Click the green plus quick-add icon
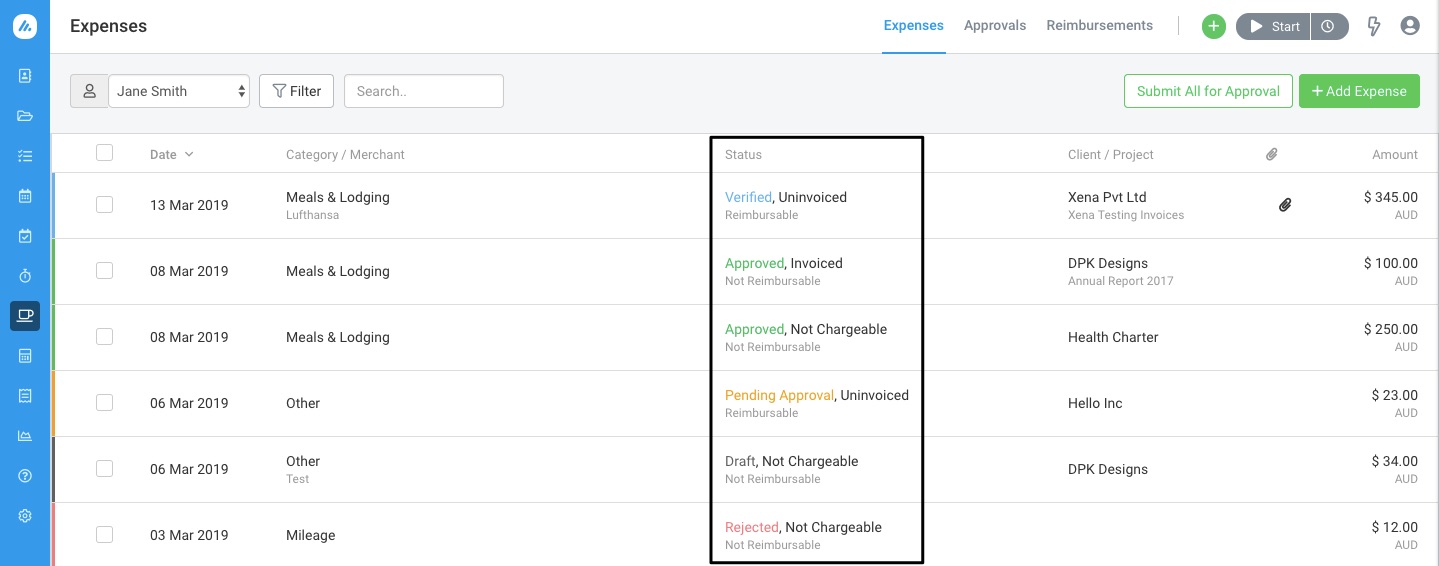The image size is (1439, 566). coord(1213,27)
